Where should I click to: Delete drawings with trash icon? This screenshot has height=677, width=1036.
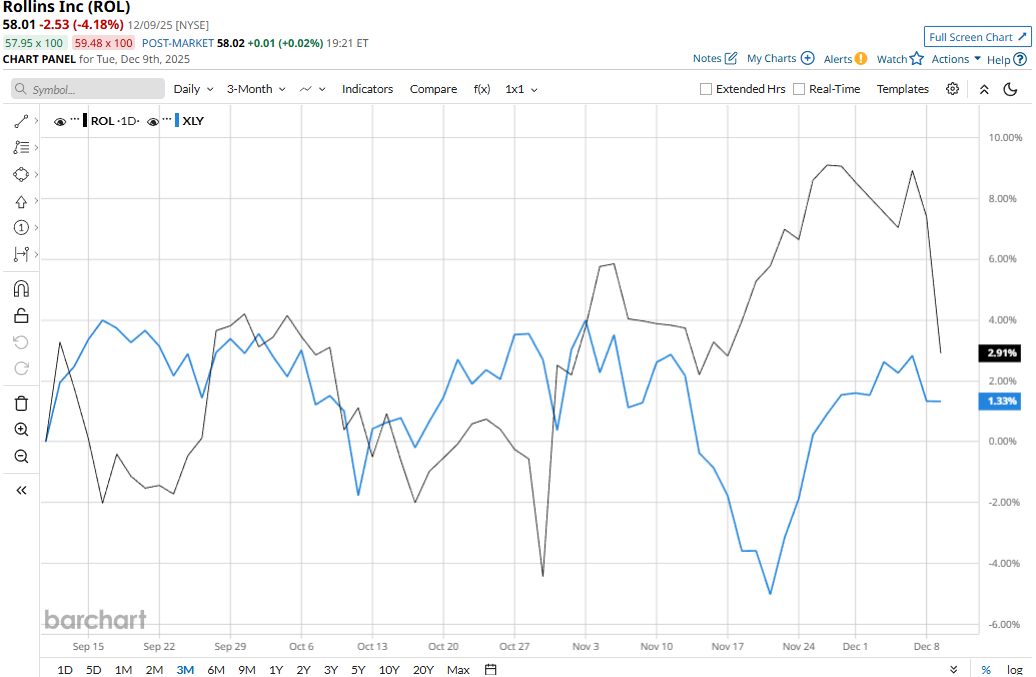tap(21, 403)
